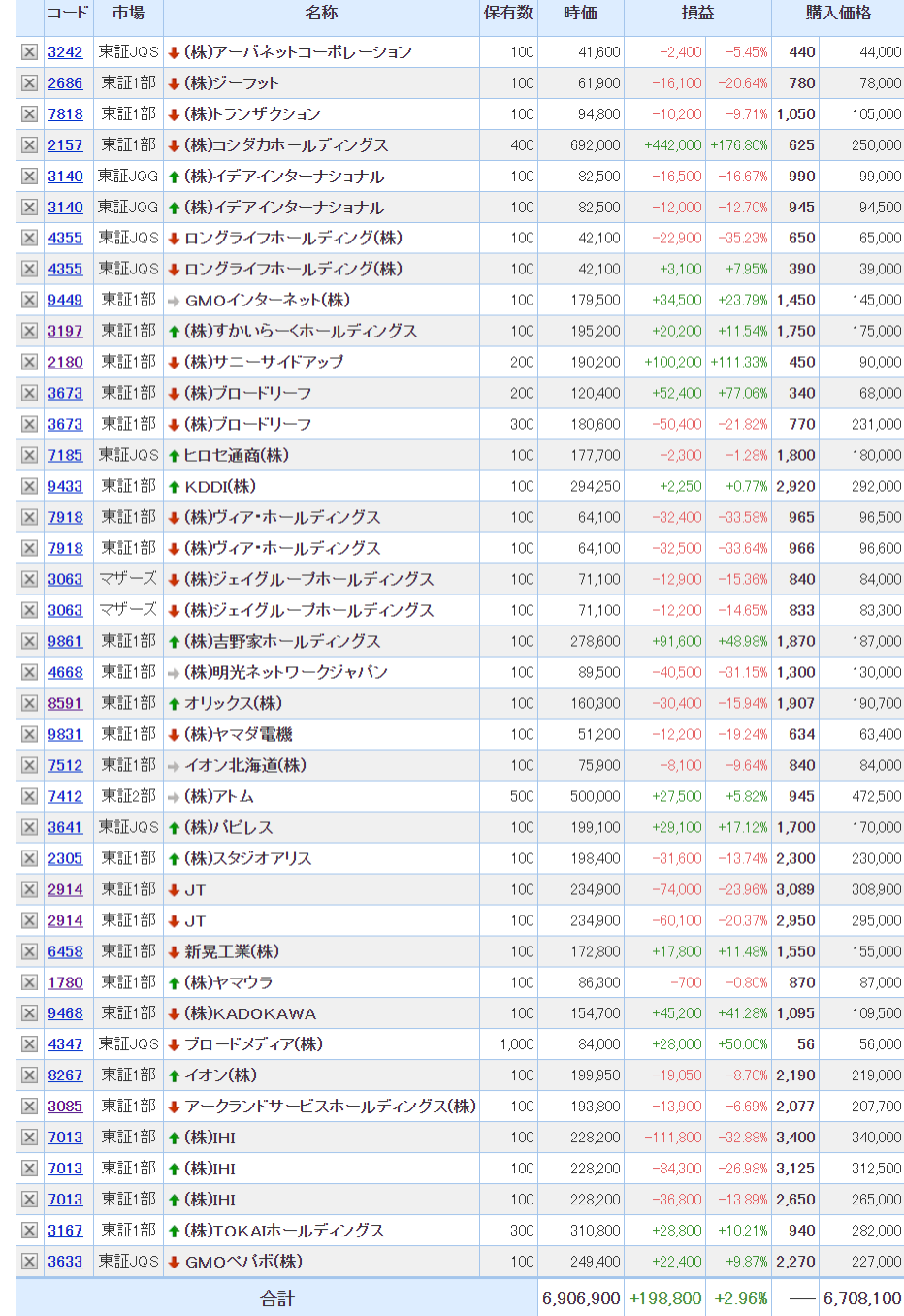Open stock code link 9433
Screen dimensions: 904x1316
65,487
